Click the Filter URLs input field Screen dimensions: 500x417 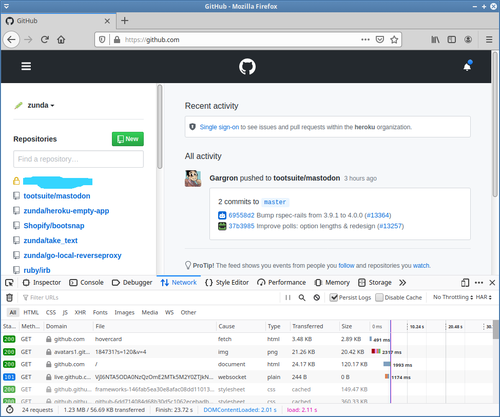point(150,297)
